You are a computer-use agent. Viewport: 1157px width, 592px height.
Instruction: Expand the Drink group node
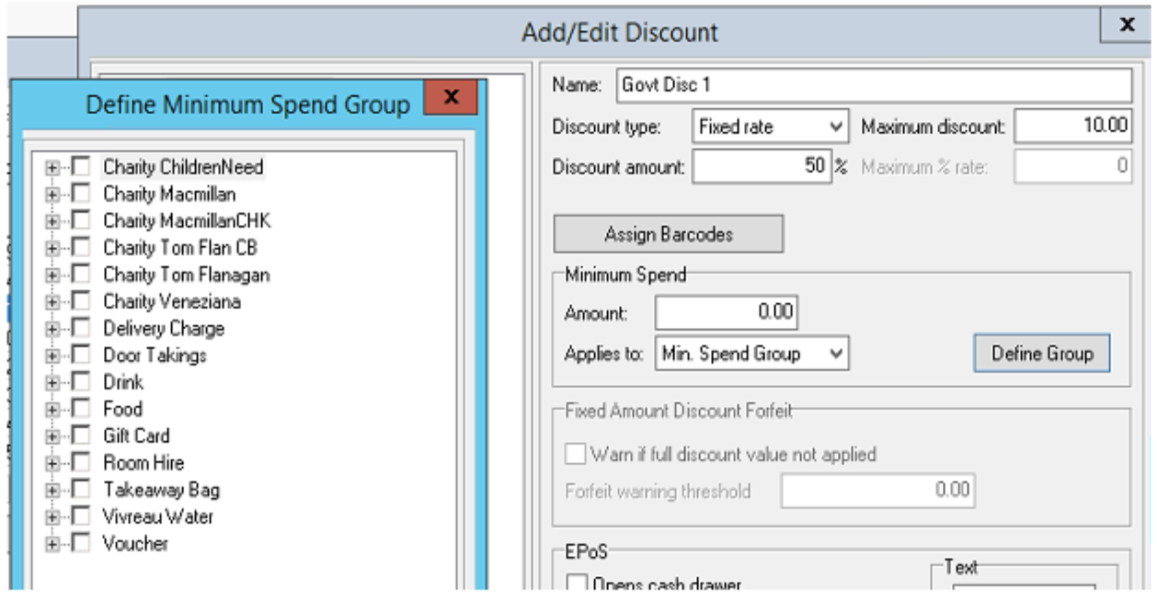[x=52, y=383]
